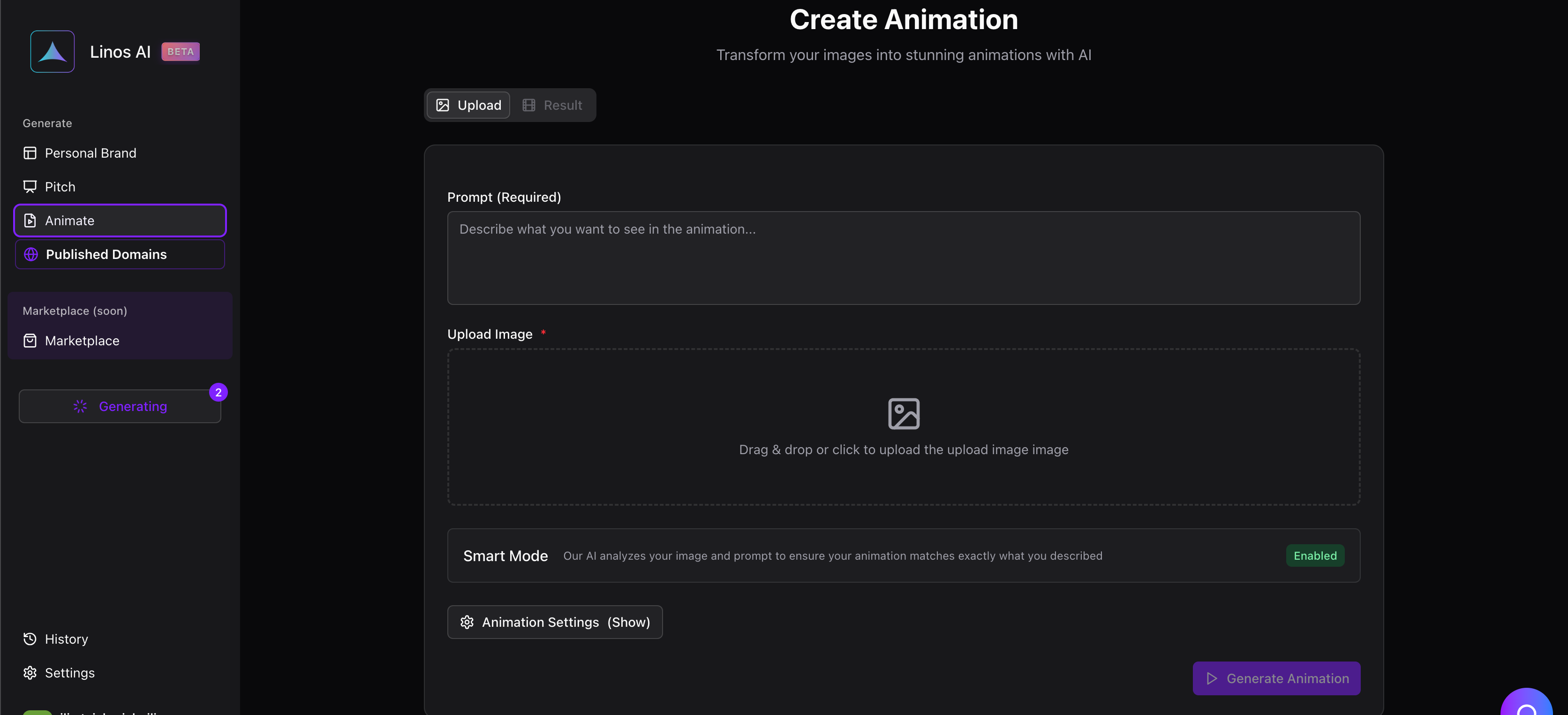1568x715 pixels.
Task: Click the Animate file icon in sidebar
Action: coord(30,221)
